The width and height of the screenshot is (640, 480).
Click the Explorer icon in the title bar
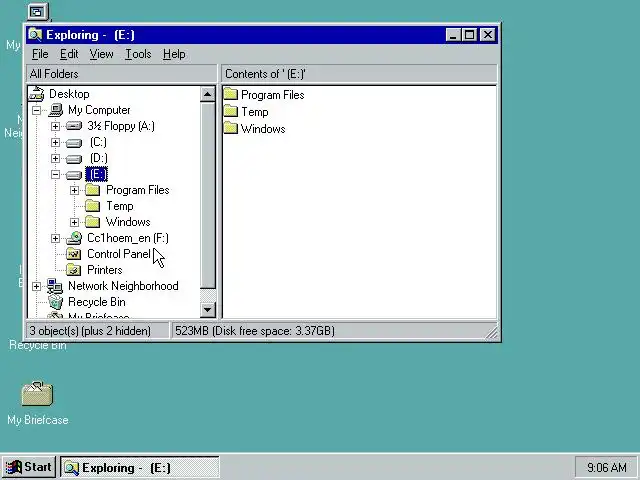pyautogui.click(x=36, y=35)
